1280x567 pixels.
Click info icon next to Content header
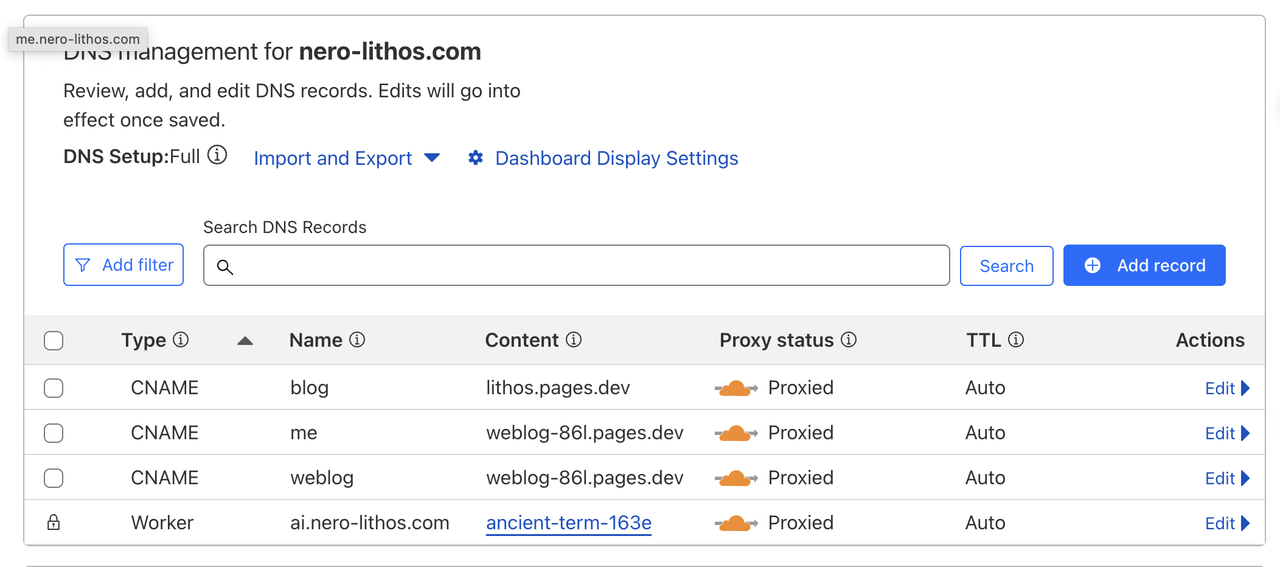pos(573,340)
